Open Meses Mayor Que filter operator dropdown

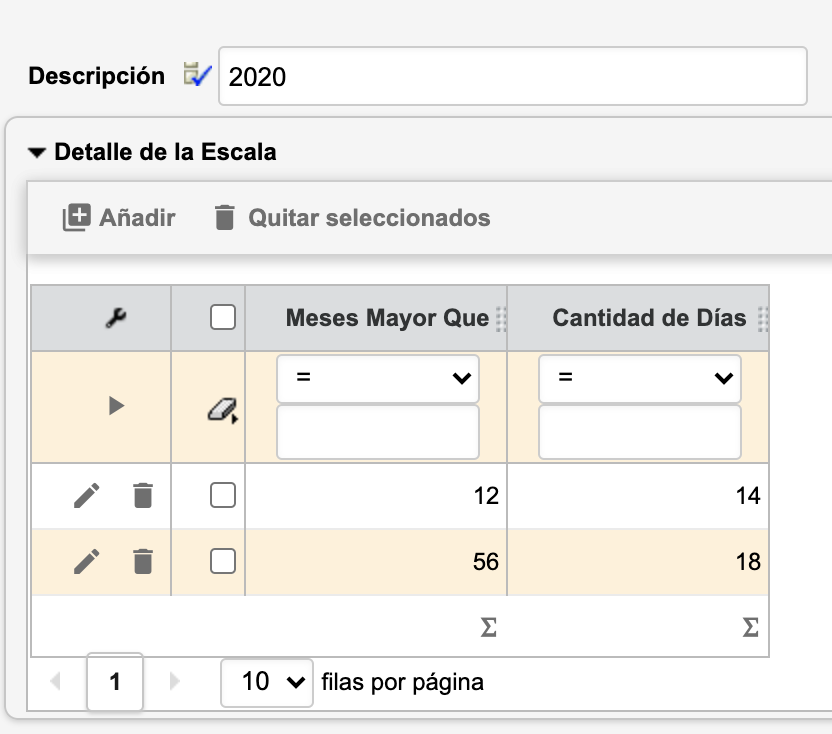tap(377, 378)
